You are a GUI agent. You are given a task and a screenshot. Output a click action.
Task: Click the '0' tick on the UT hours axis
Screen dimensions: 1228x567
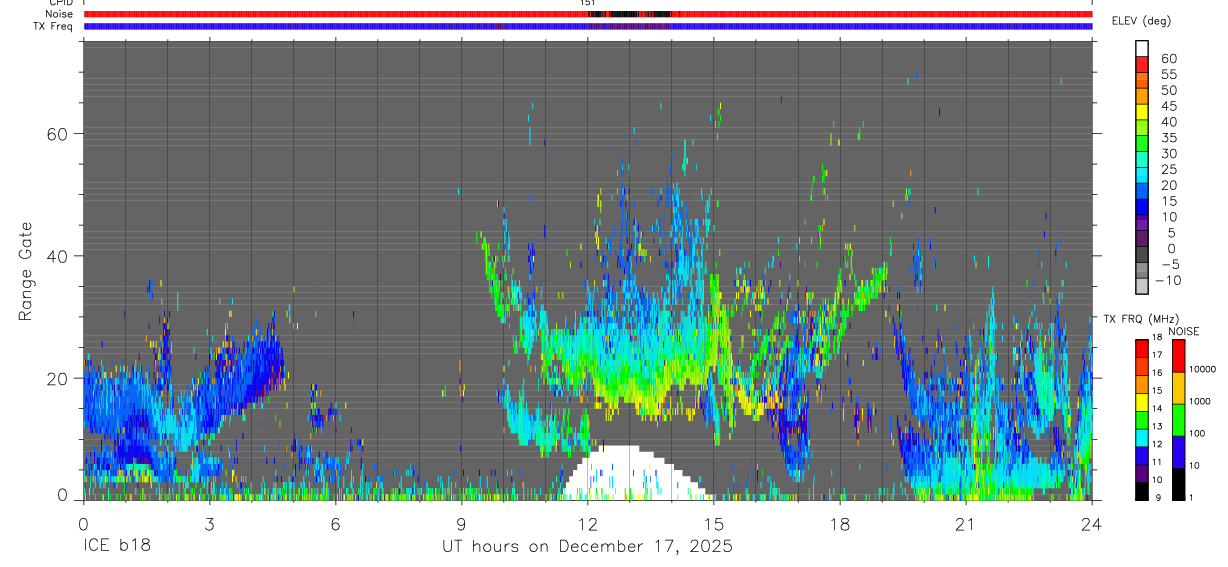pyautogui.click(x=83, y=524)
